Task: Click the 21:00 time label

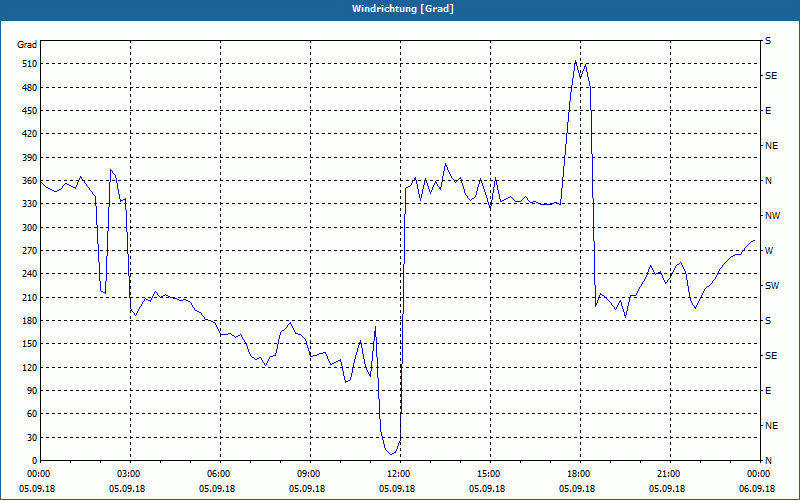Action: coord(669,474)
